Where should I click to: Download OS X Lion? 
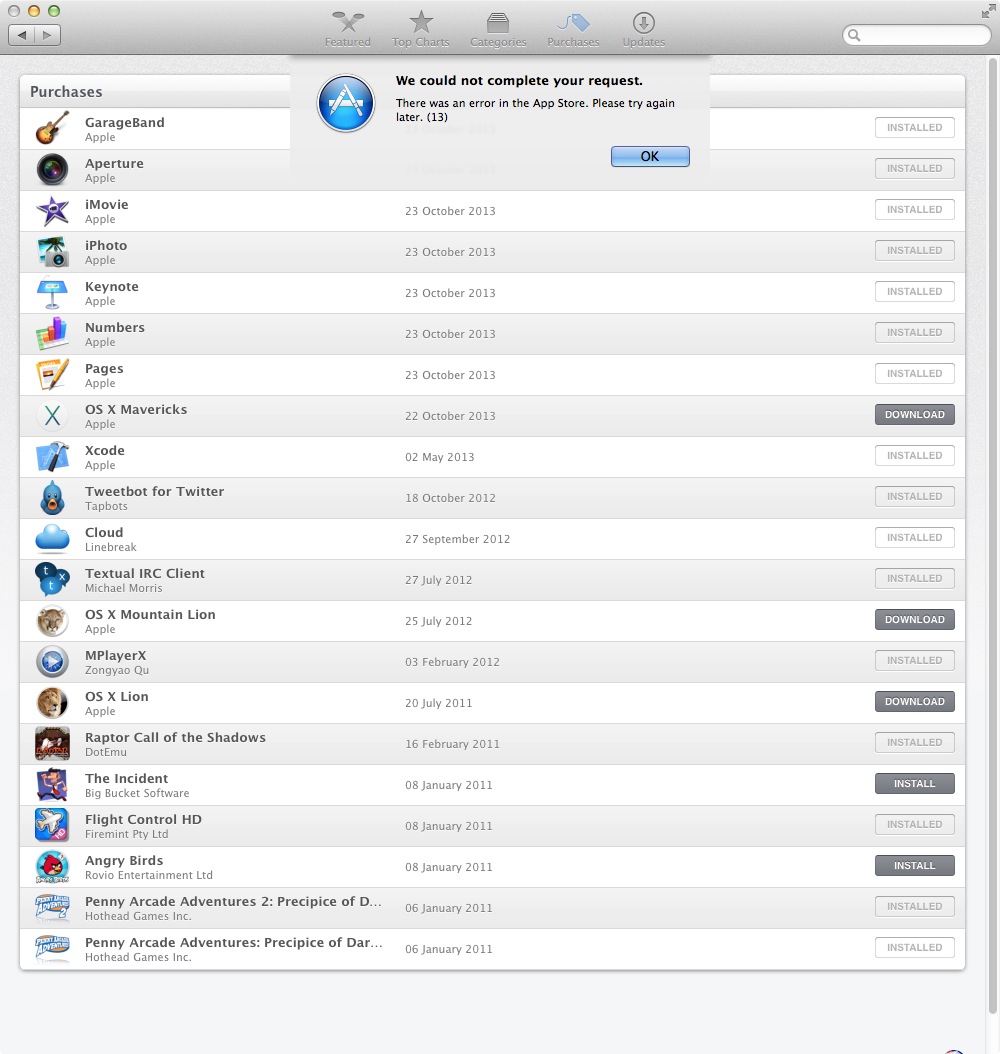pyautogui.click(x=915, y=702)
